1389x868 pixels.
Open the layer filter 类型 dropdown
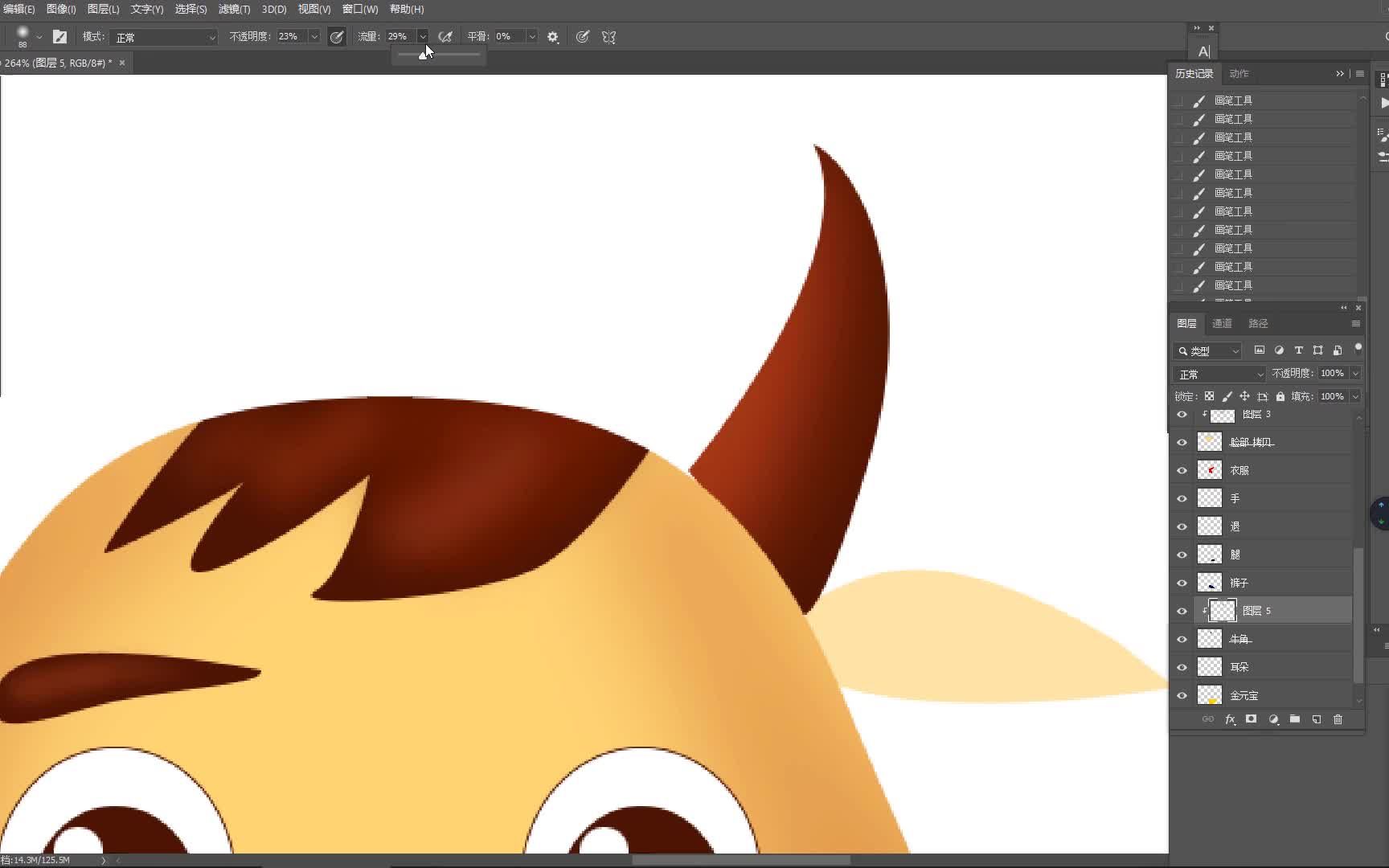(1207, 351)
